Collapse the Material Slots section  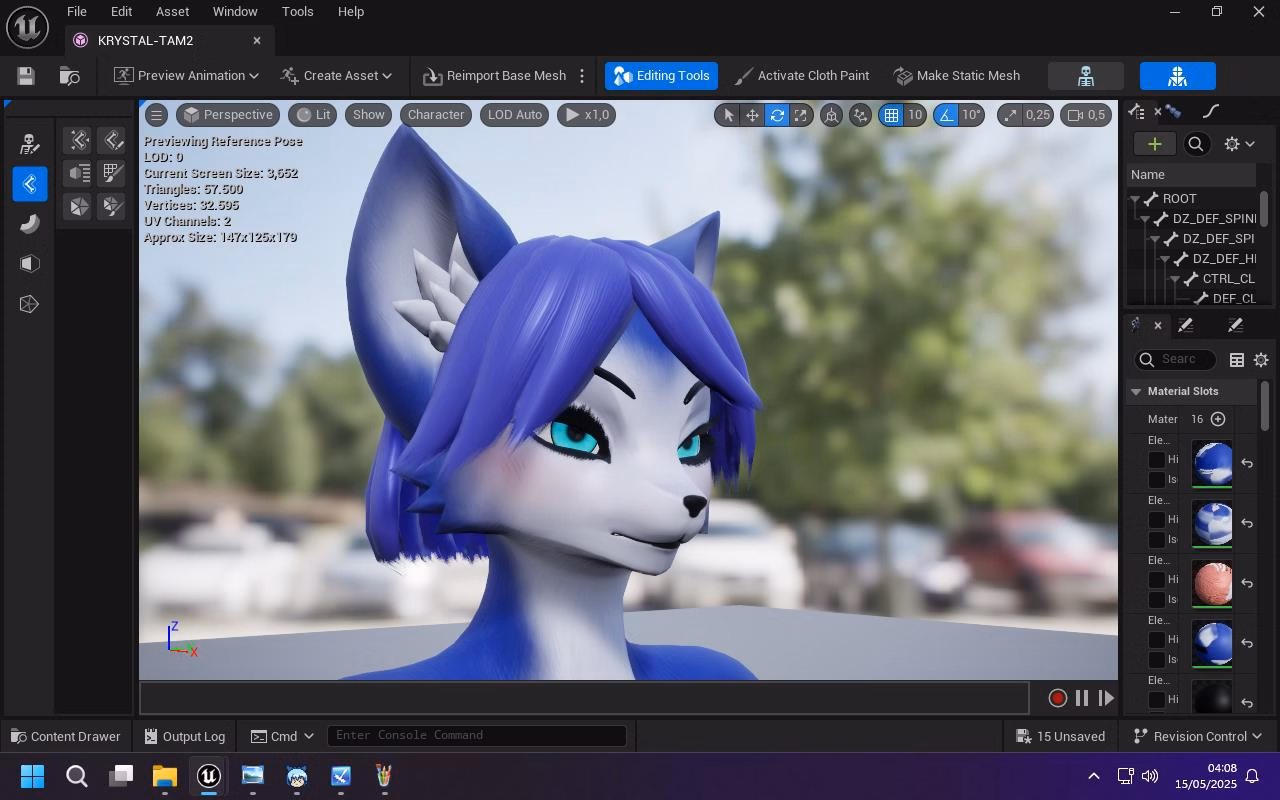click(x=1136, y=392)
